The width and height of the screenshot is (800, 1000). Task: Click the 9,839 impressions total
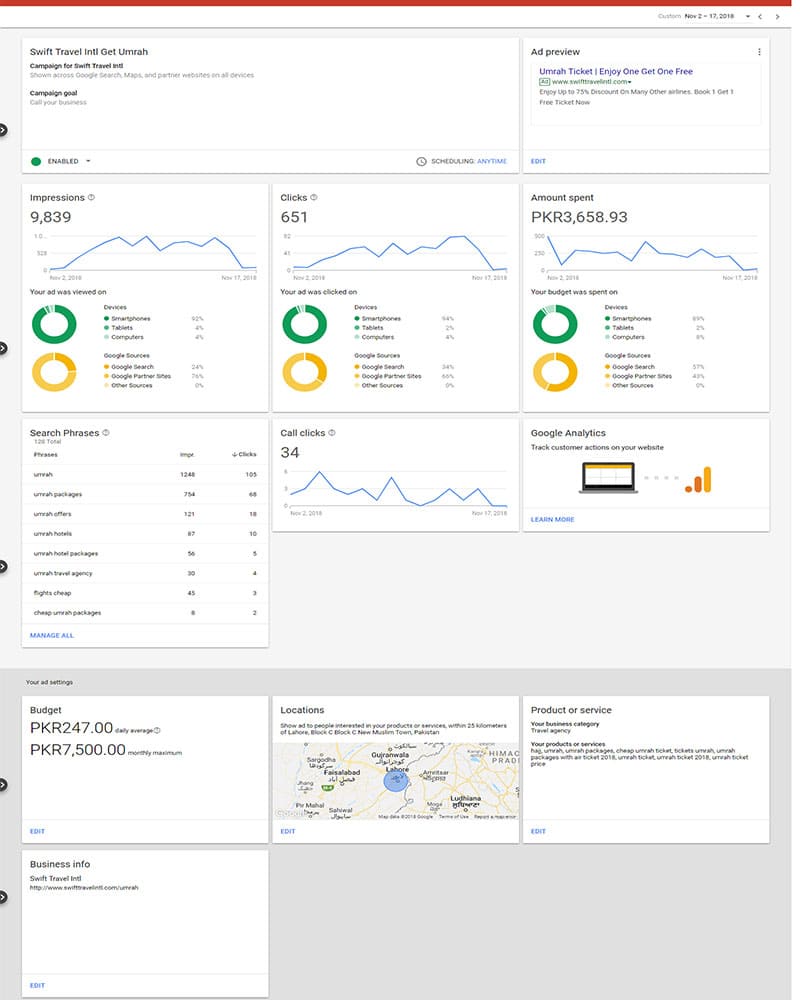50,217
